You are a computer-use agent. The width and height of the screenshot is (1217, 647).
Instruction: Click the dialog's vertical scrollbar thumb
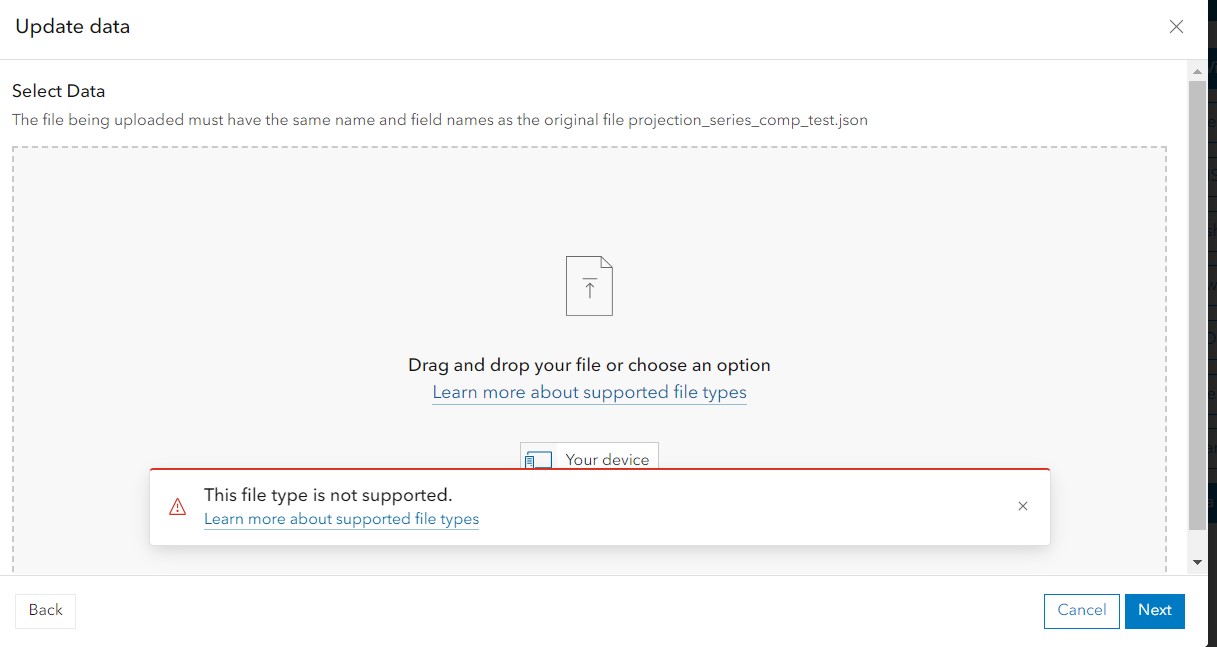[x=1196, y=300]
